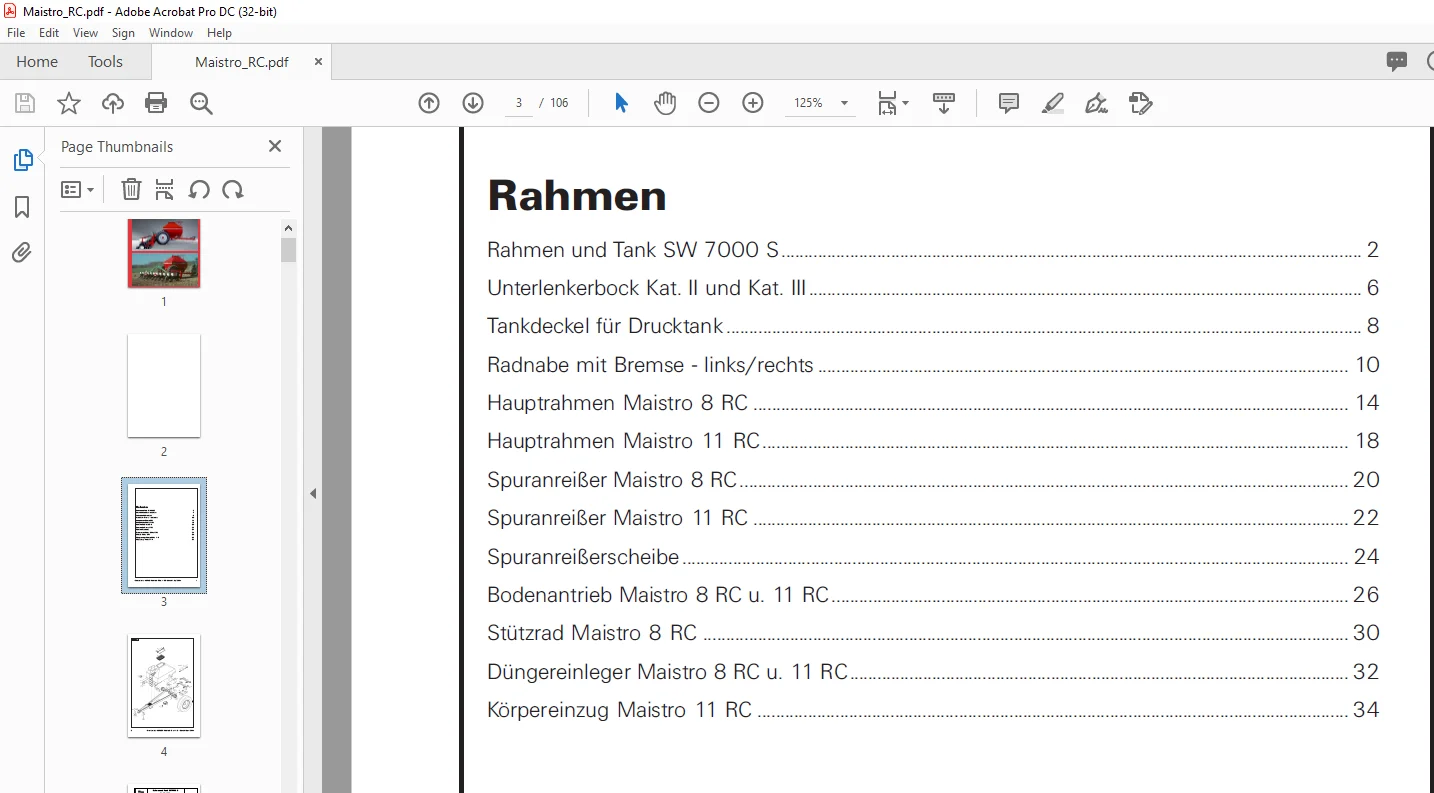Add the document to favorites with the star icon
Image resolution: width=1434 pixels, height=793 pixels.
69,103
